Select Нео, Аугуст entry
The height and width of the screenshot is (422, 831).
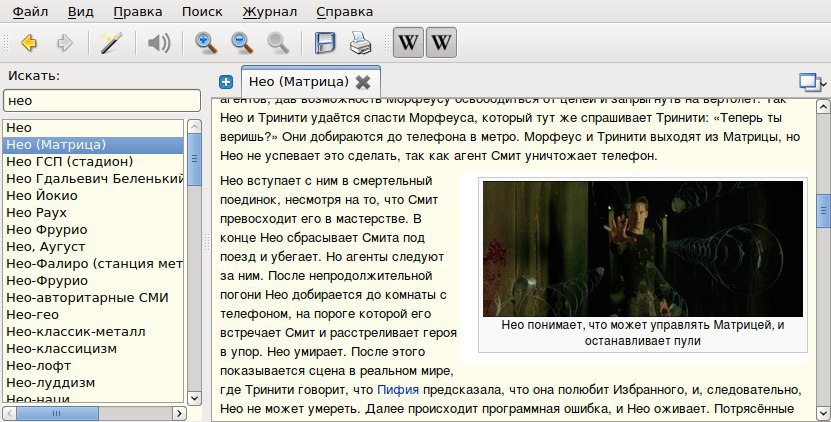coord(93,247)
